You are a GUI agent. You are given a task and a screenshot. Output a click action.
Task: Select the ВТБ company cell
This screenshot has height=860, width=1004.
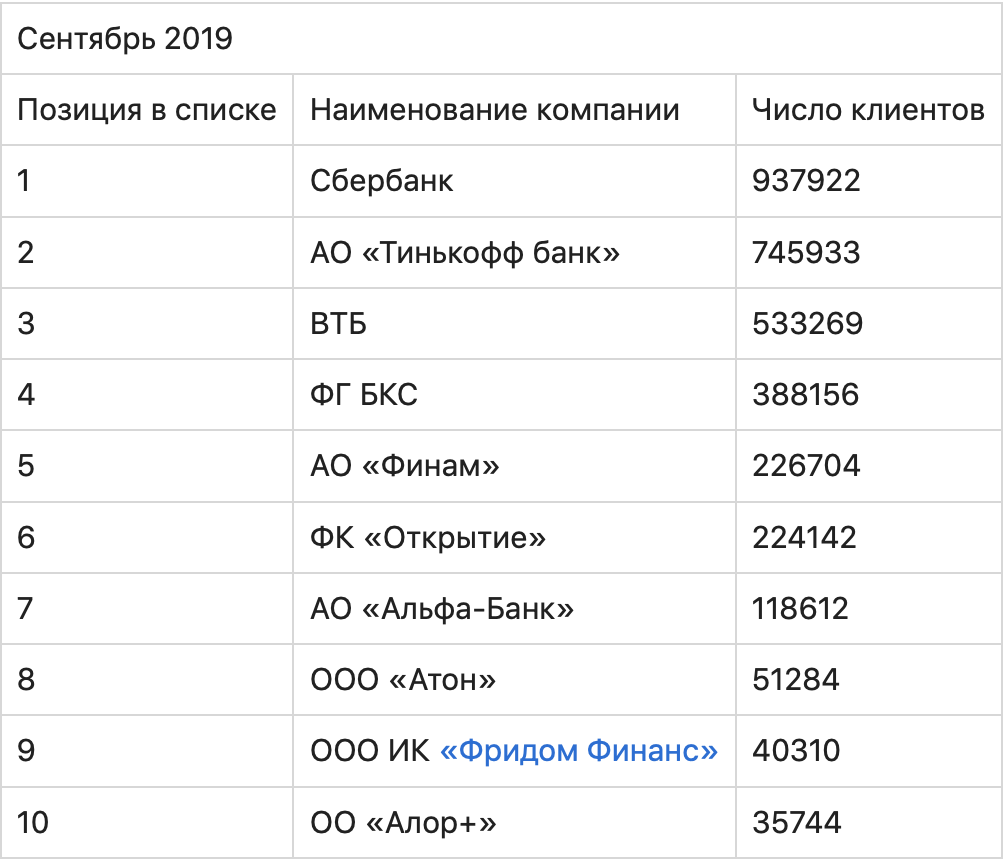tap(339, 323)
